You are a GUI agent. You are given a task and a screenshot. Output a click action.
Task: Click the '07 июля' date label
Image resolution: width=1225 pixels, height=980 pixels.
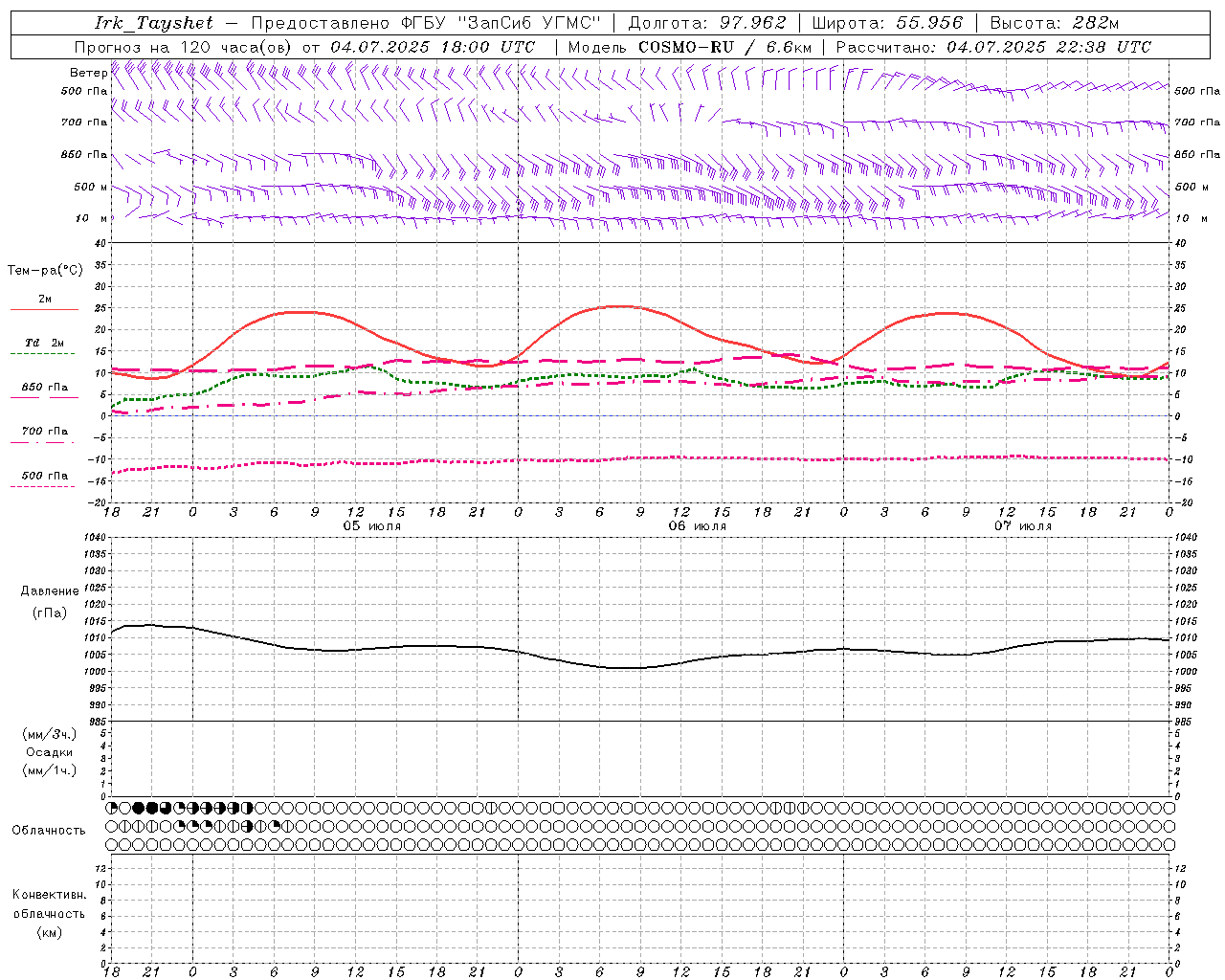1022,526
